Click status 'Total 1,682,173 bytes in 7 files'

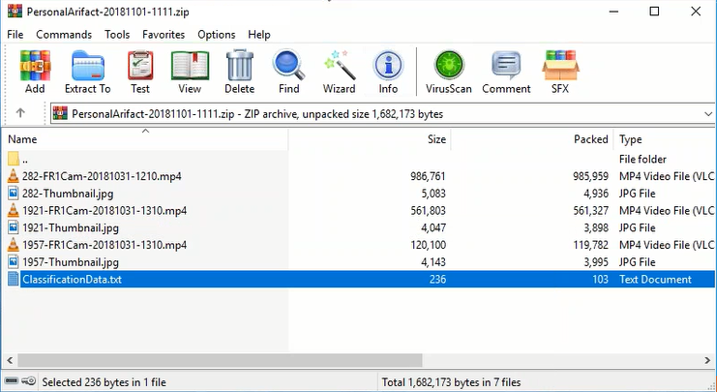coord(451,382)
